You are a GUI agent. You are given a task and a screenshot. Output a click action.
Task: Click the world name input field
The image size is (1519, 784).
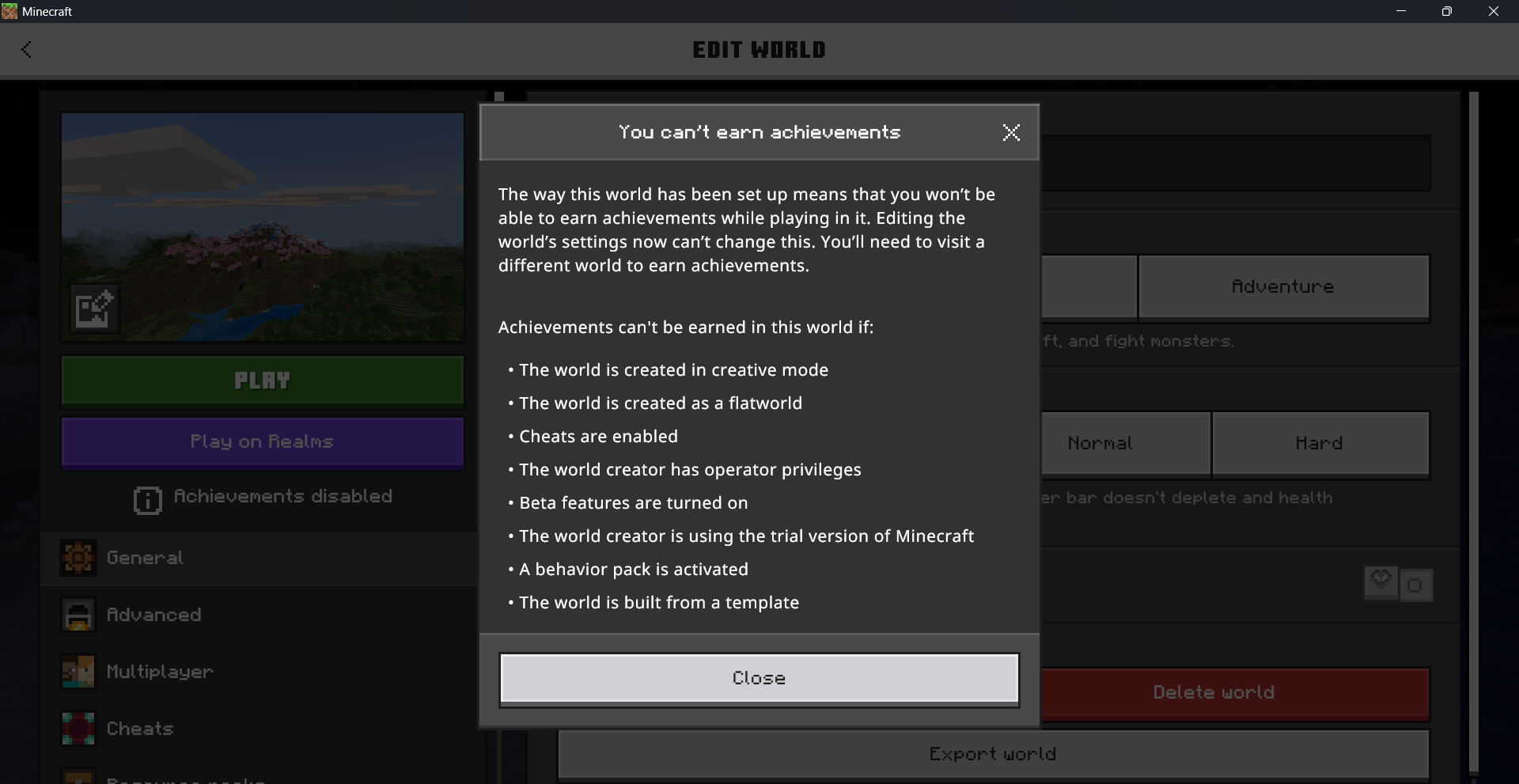point(1236,163)
